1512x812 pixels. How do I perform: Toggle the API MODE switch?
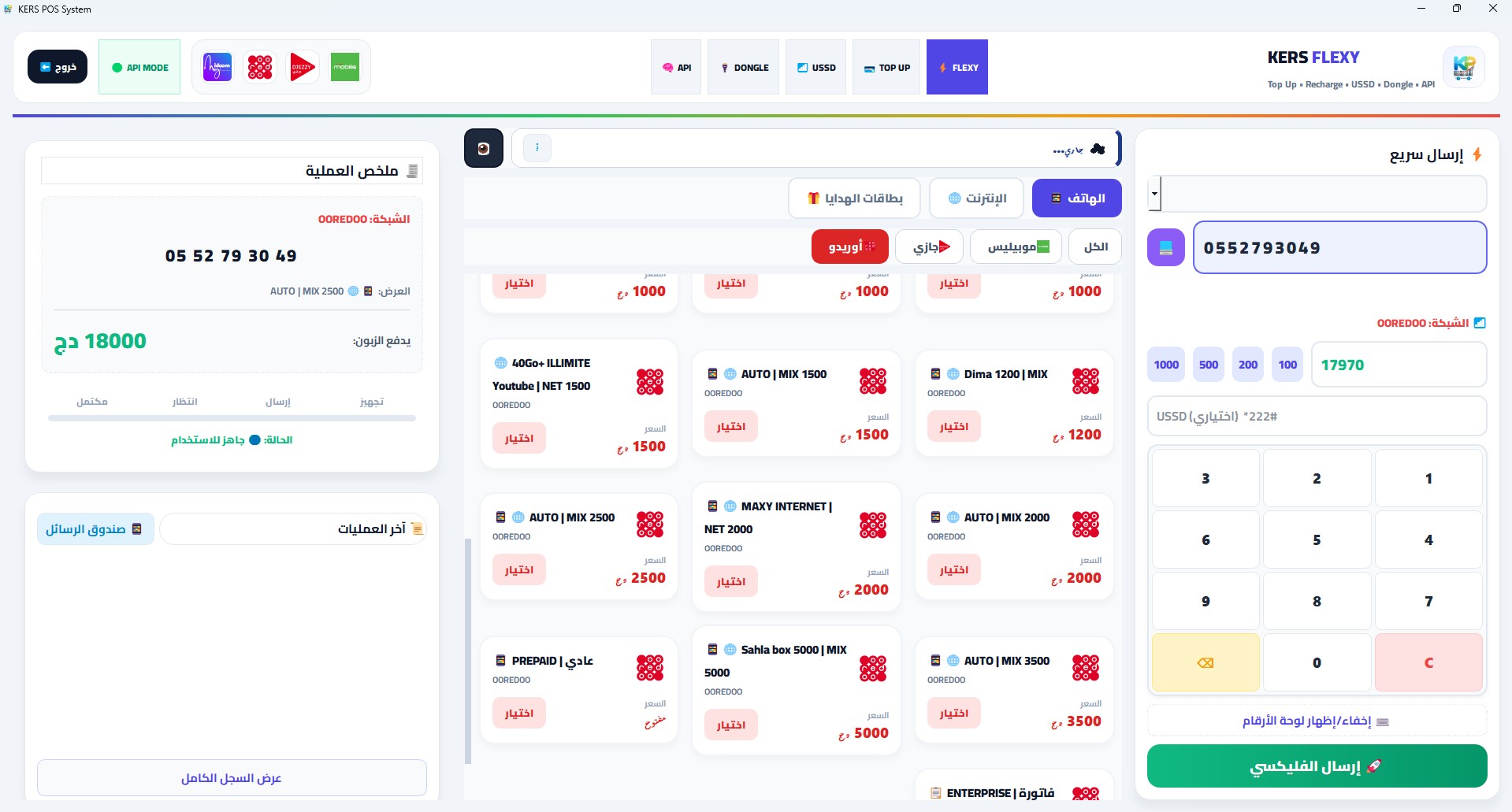coord(139,67)
